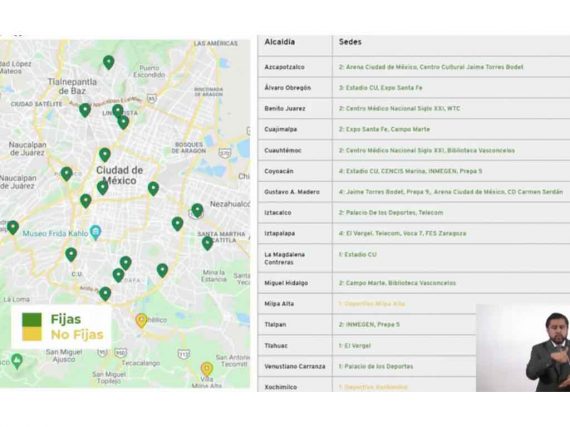The width and height of the screenshot is (570, 427).
Task: Click the Alcaldía column header
Action: (280, 42)
